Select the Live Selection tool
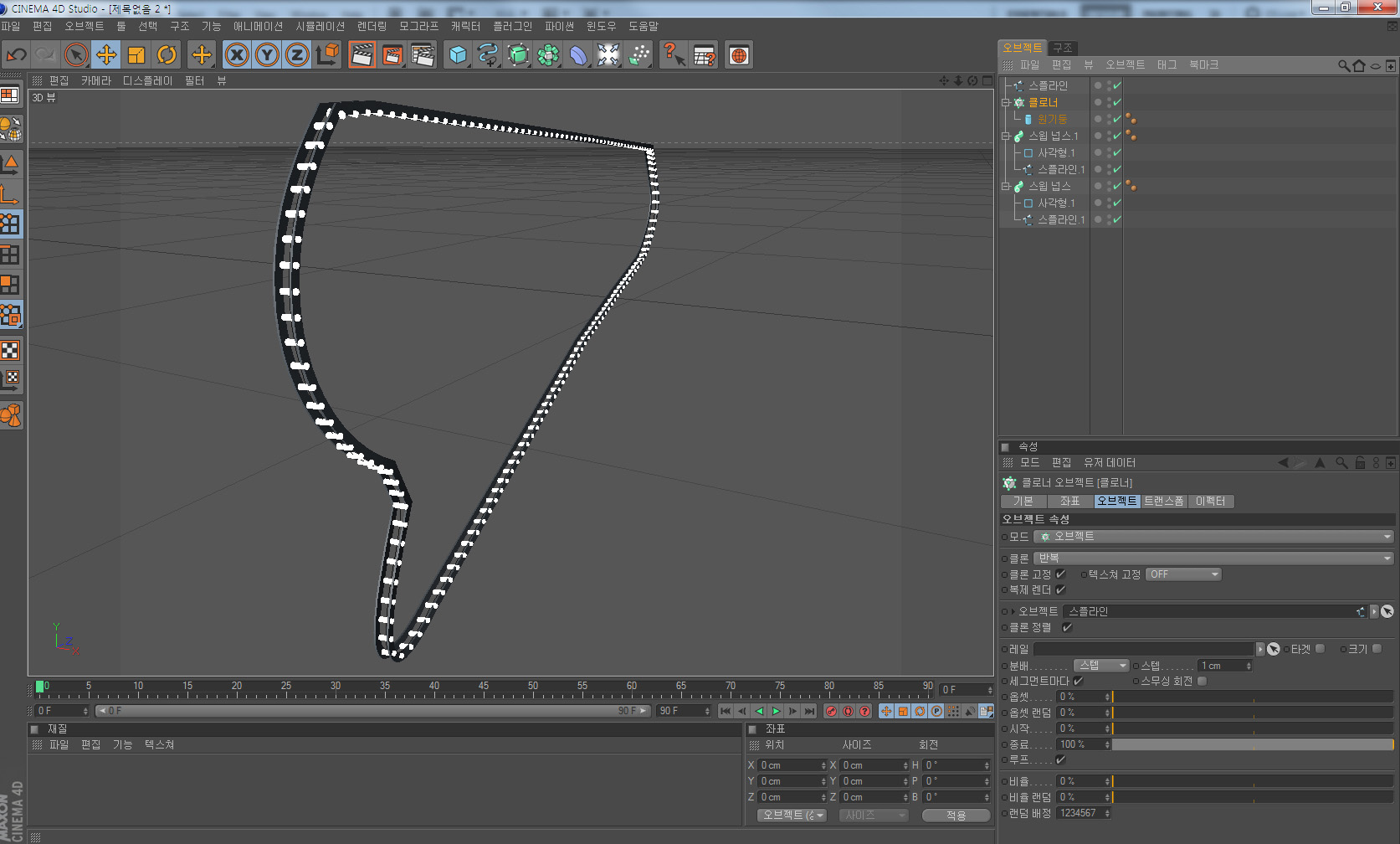Image resolution: width=1400 pixels, height=844 pixels. [x=76, y=55]
